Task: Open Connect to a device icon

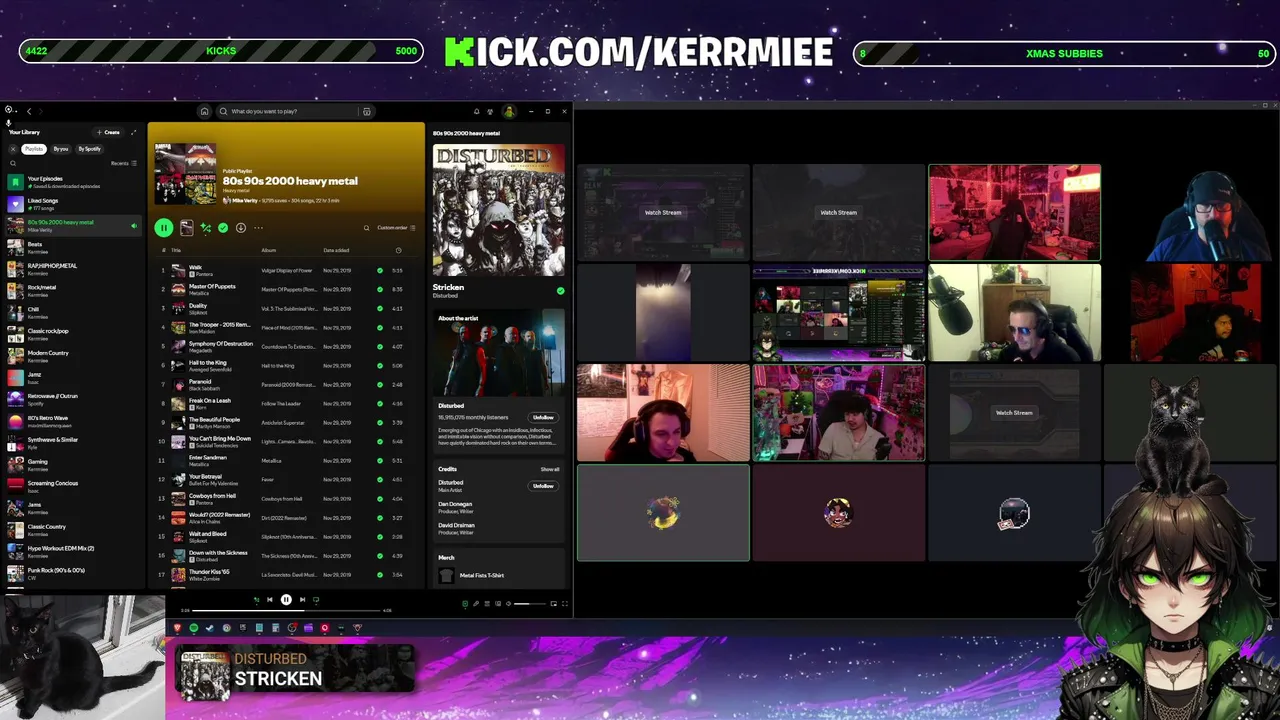Action: click(497, 604)
